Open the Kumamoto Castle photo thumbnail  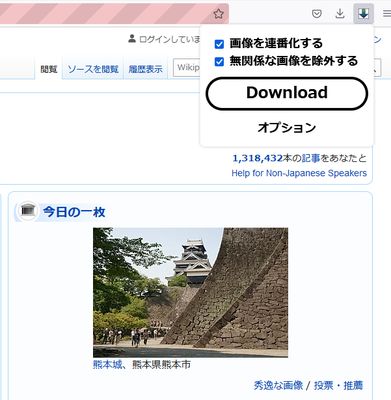pyautogui.click(x=190, y=292)
